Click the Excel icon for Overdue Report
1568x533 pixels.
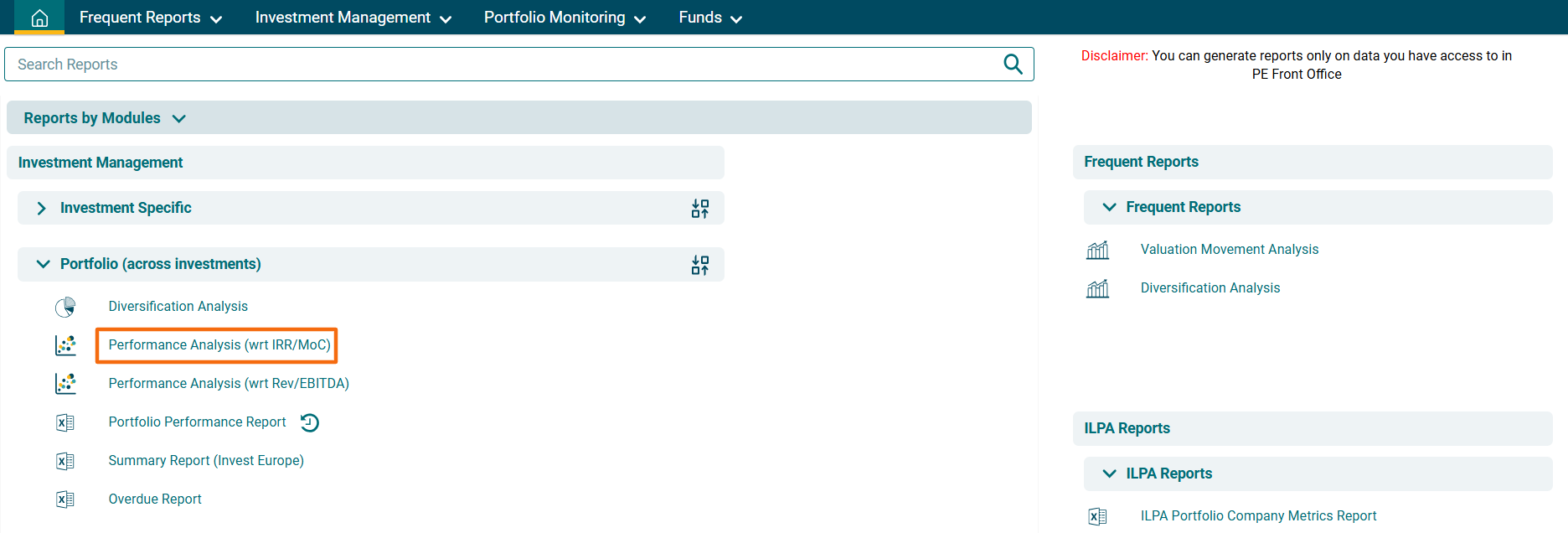pyautogui.click(x=65, y=499)
